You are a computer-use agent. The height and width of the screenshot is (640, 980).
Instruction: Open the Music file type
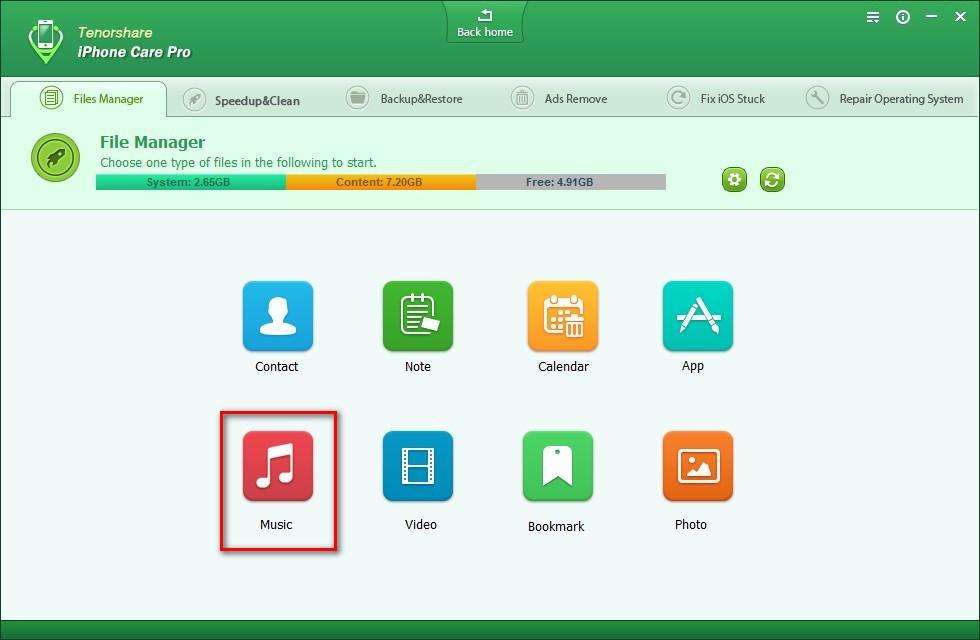(x=278, y=466)
